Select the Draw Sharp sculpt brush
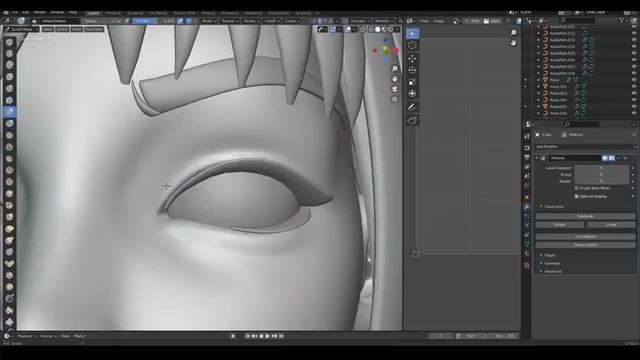 pos(9,53)
